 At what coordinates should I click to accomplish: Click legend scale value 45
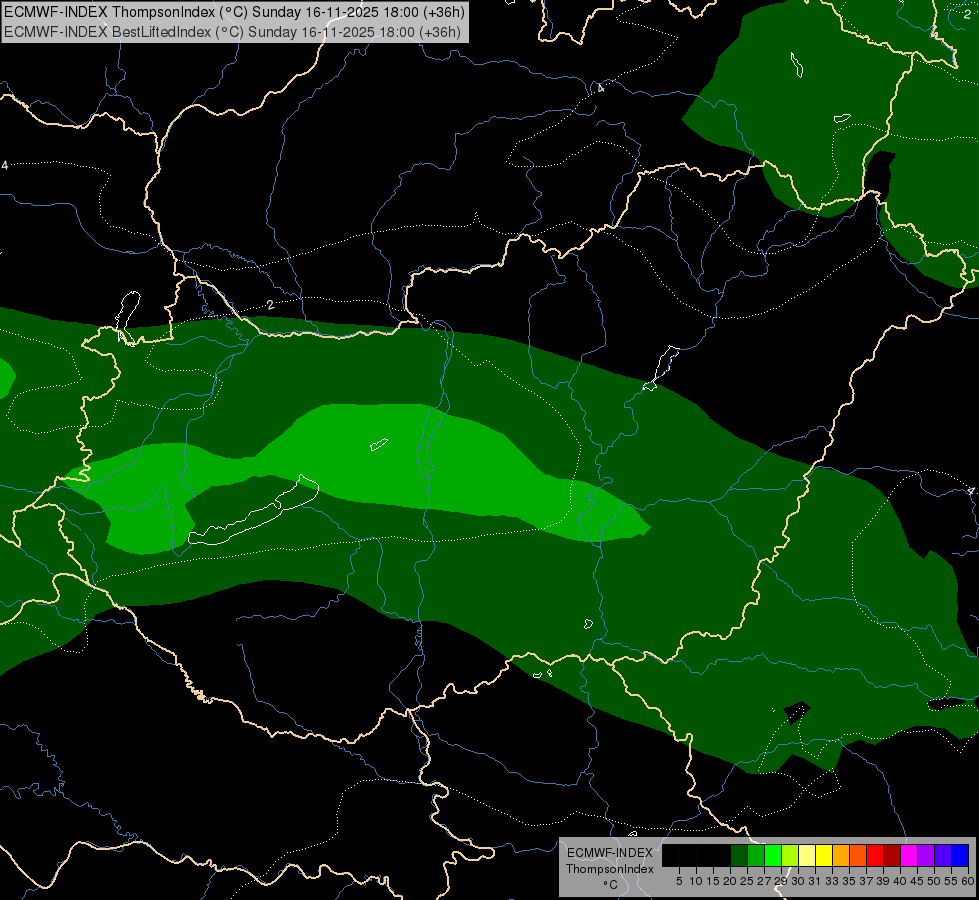[x=917, y=881]
